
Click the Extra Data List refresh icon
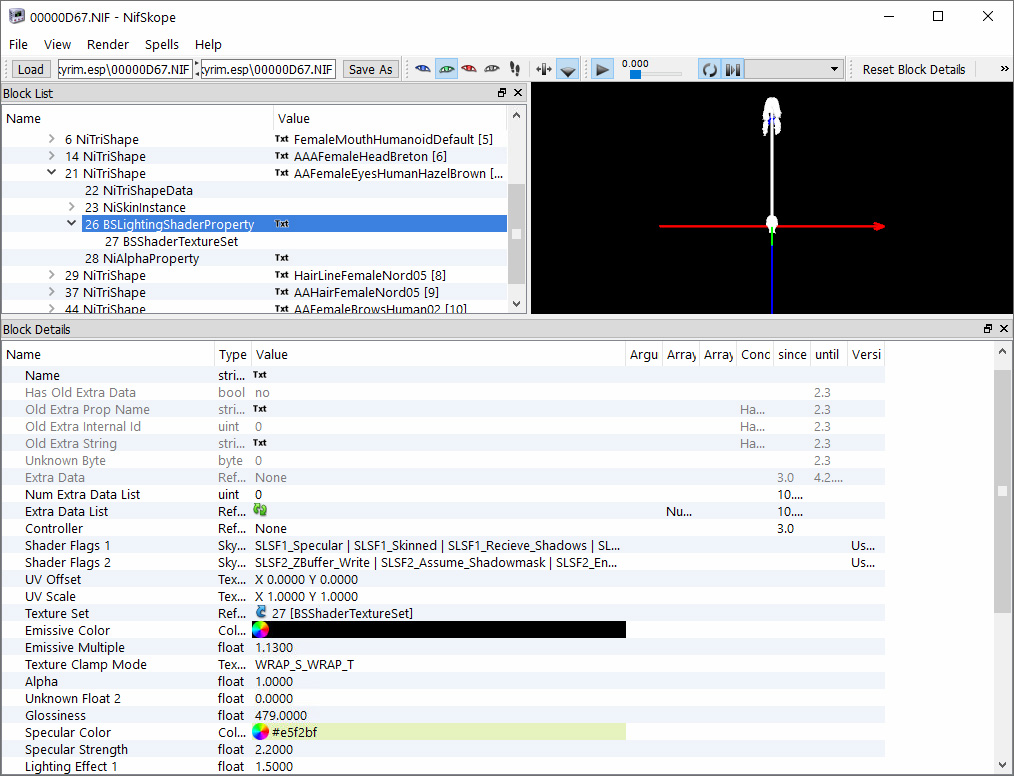[x=260, y=510]
